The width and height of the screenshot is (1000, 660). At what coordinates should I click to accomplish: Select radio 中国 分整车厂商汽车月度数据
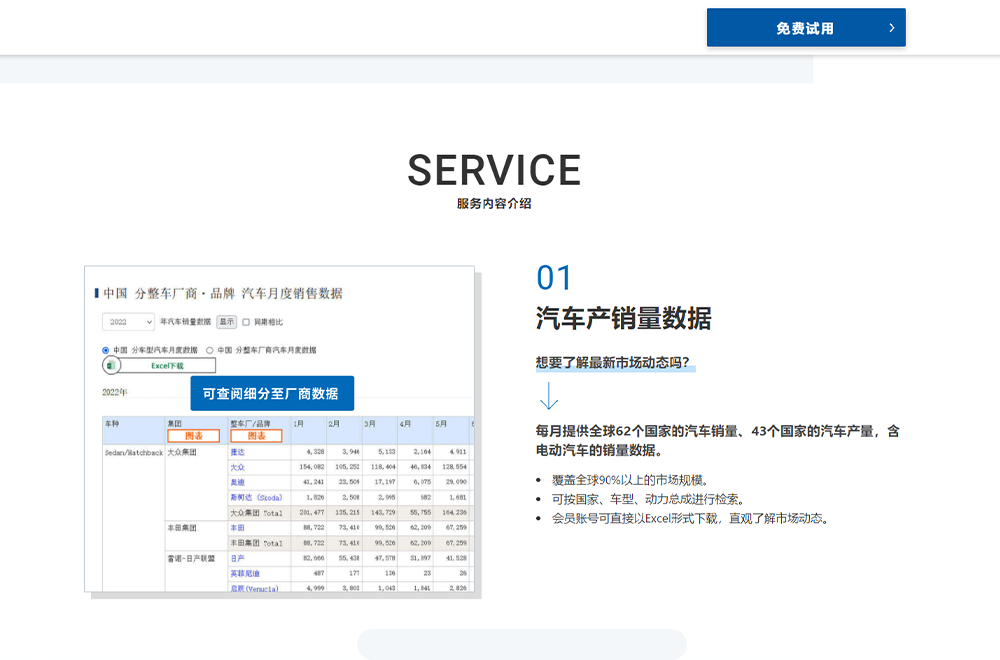(x=209, y=350)
